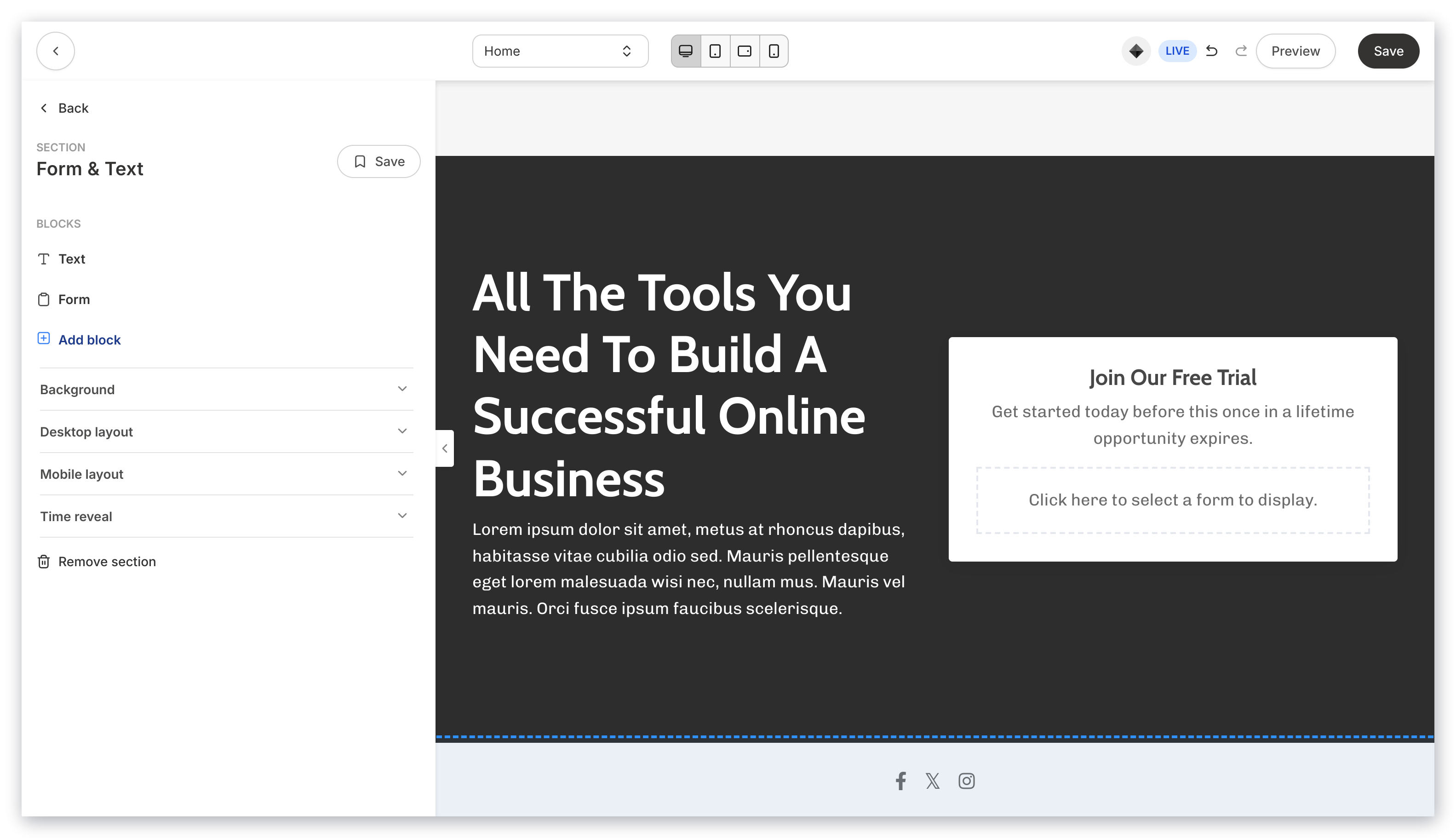Click the form placeholder to select a form
Screen dimensions: 1456x838
tap(1172, 500)
